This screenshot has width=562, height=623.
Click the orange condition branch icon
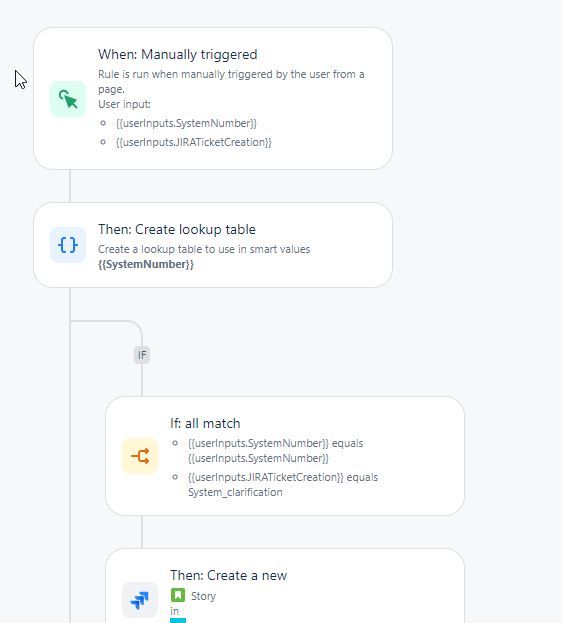point(140,456)
